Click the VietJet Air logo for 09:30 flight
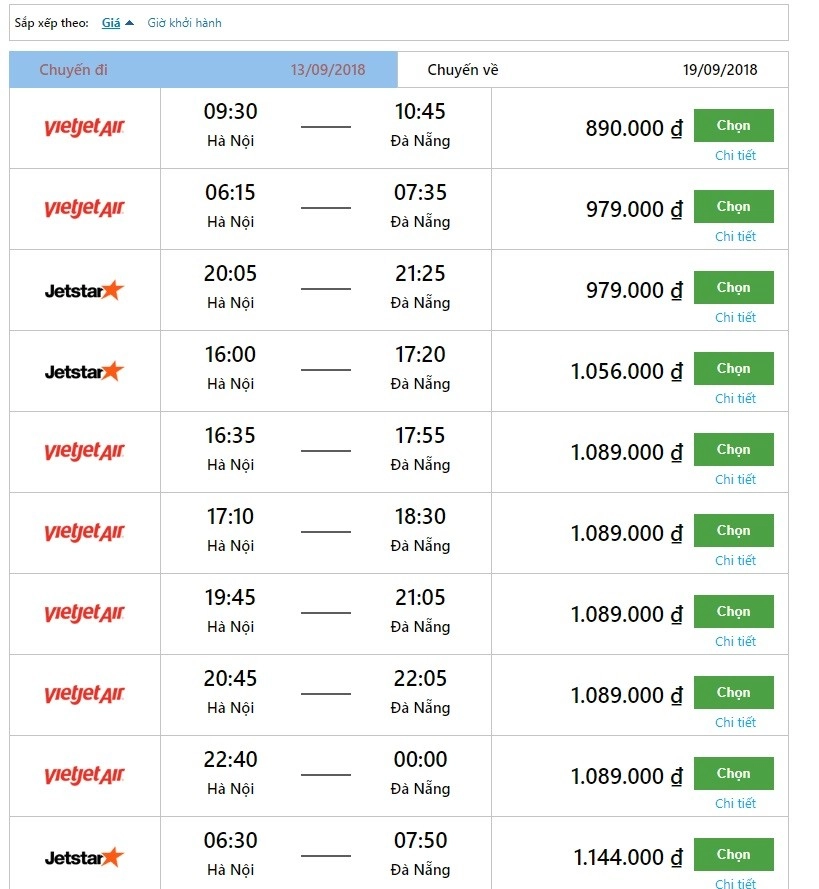 84,128
